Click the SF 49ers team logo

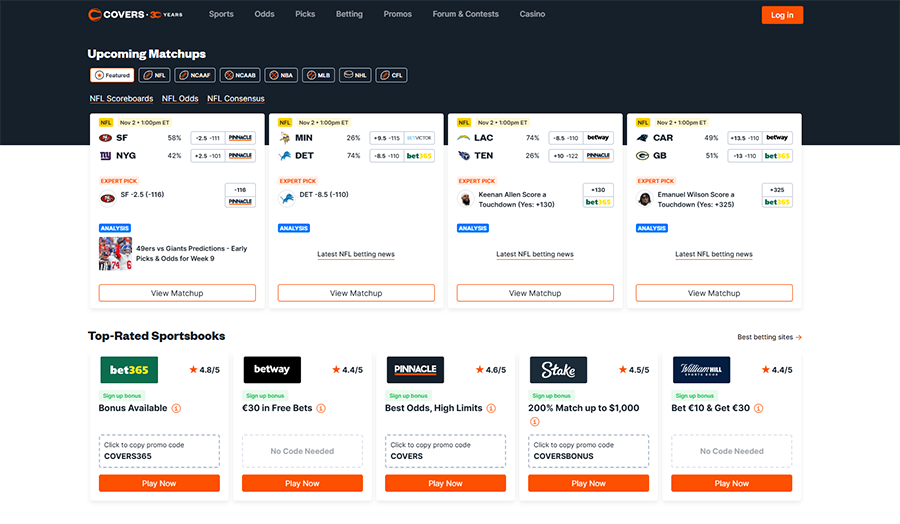[x=106, y=138]
